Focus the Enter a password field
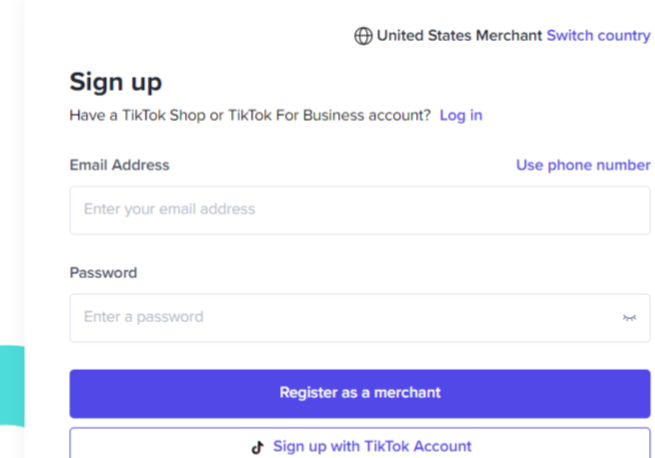The width and height of the screenshot is (655, 458). coord(360,318)
